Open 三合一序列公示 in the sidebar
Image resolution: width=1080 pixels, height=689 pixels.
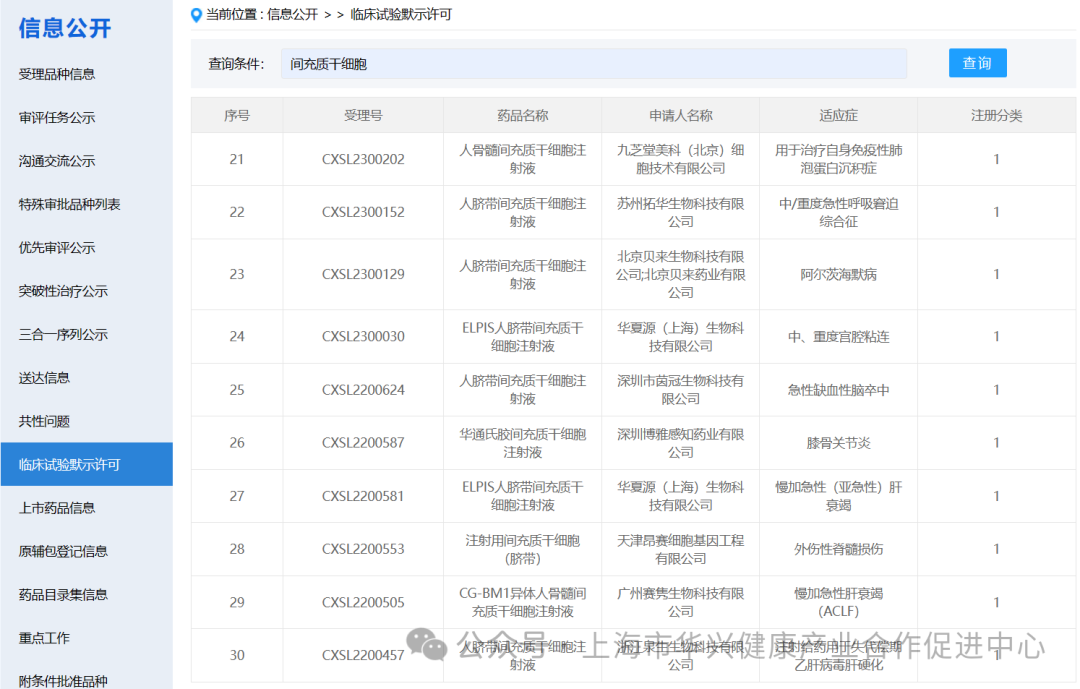coord(63,335)
